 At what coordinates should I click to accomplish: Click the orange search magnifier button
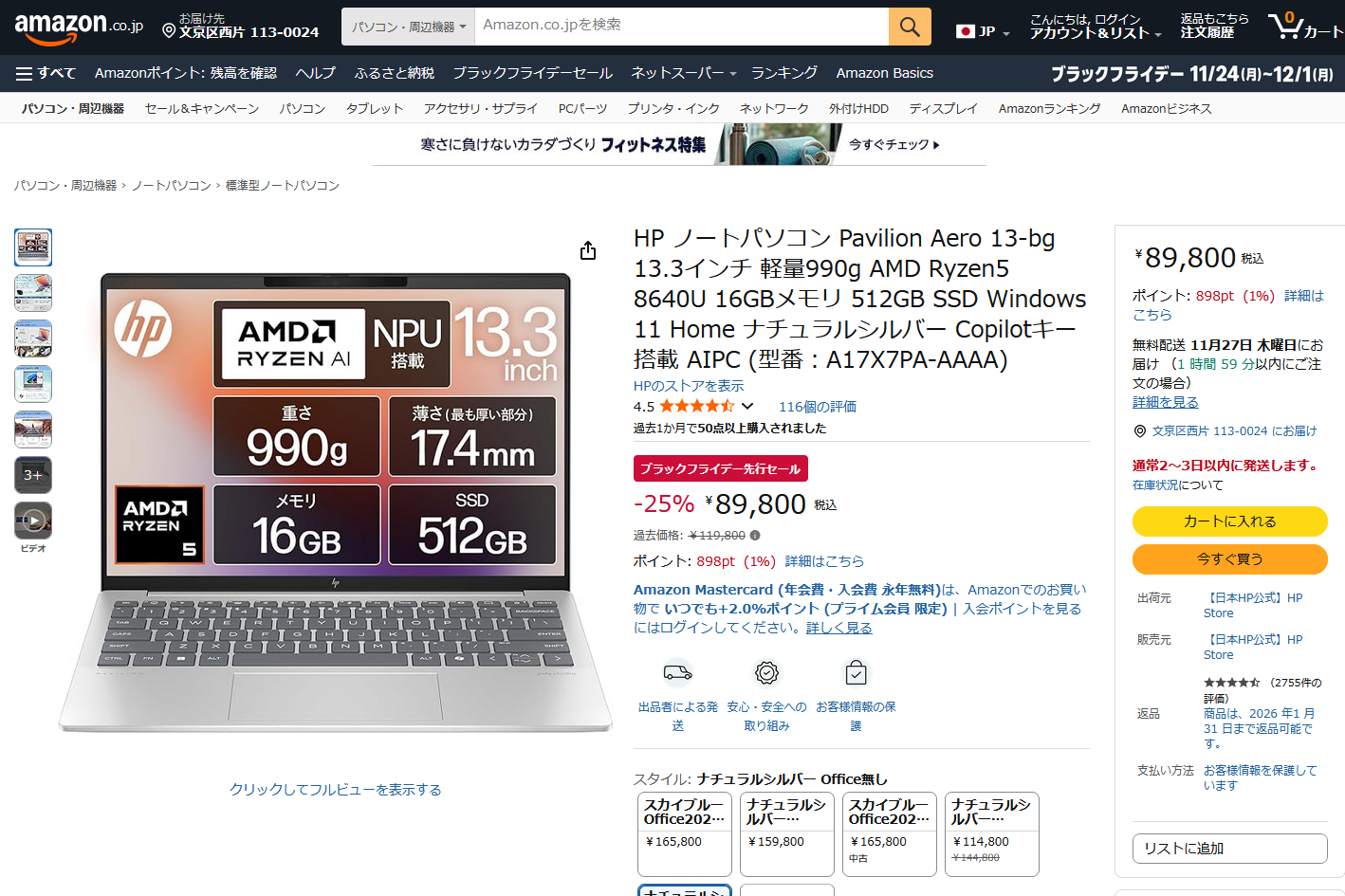click(x=910, y=27)
